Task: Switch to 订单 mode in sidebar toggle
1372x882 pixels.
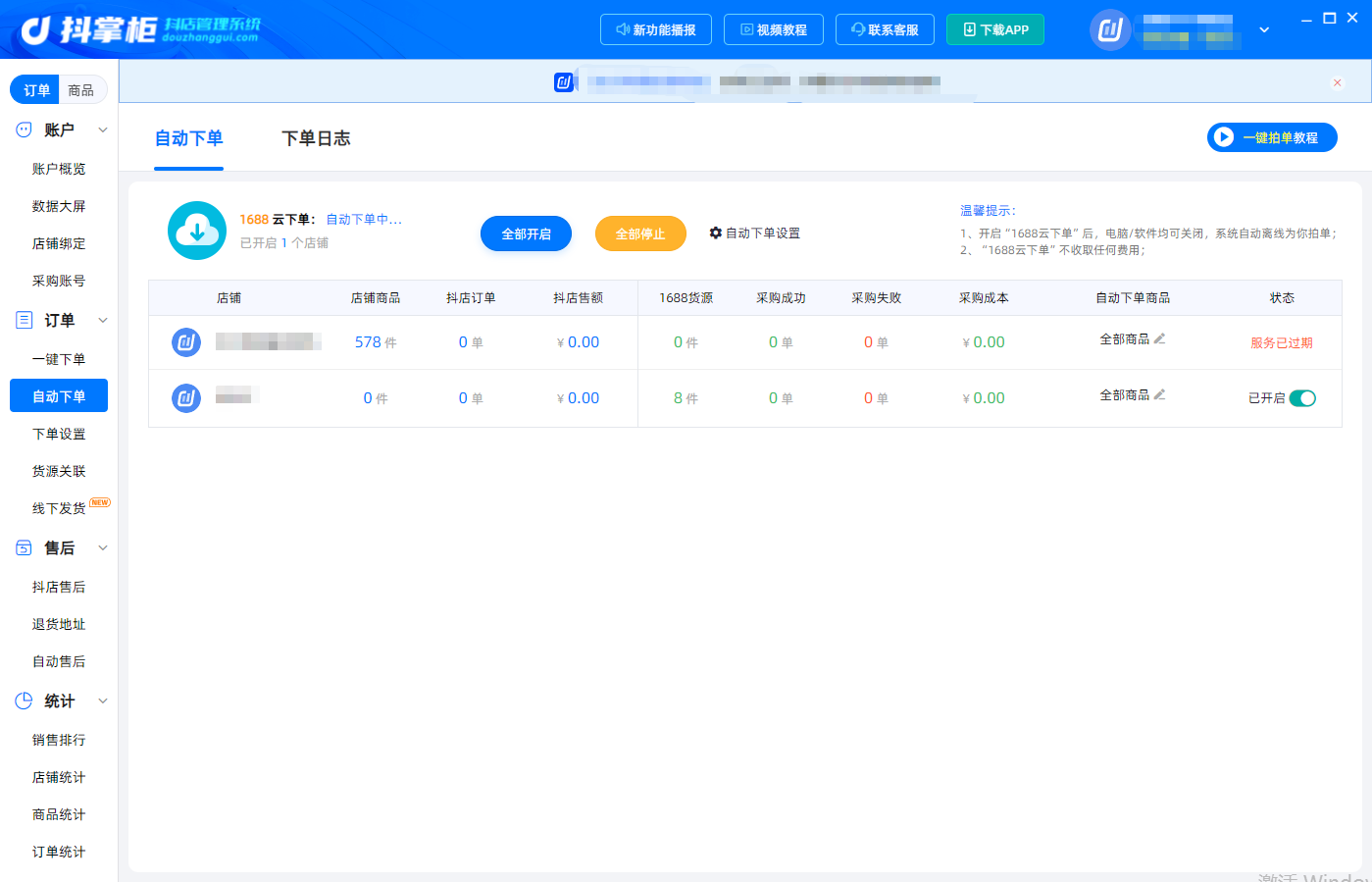Action: click(x=36, y=90)
